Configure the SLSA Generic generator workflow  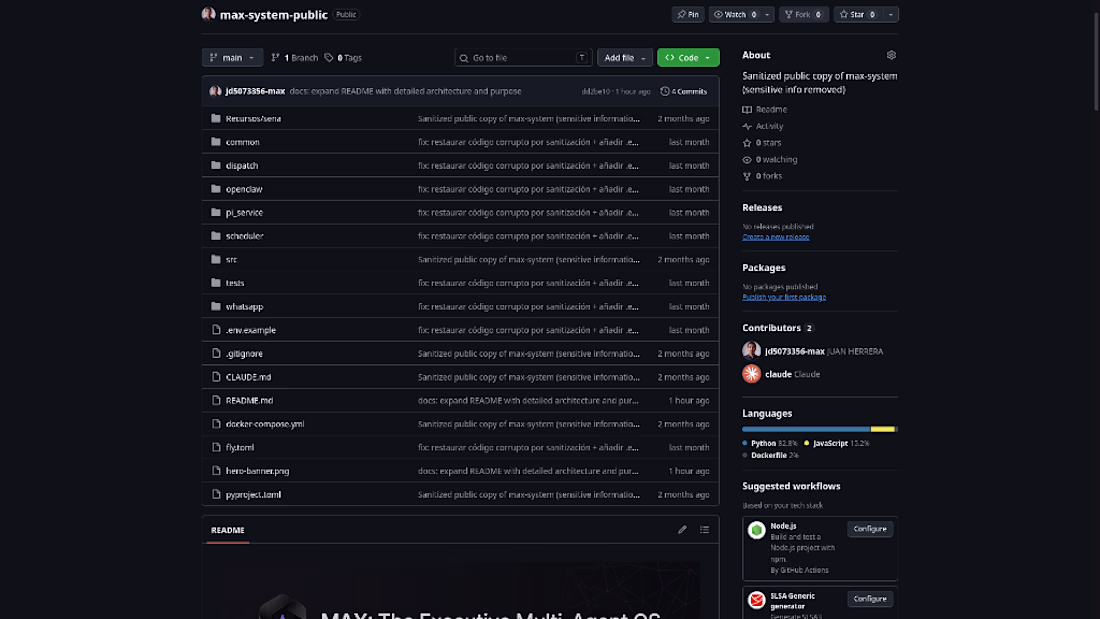(x=870, y=599)
